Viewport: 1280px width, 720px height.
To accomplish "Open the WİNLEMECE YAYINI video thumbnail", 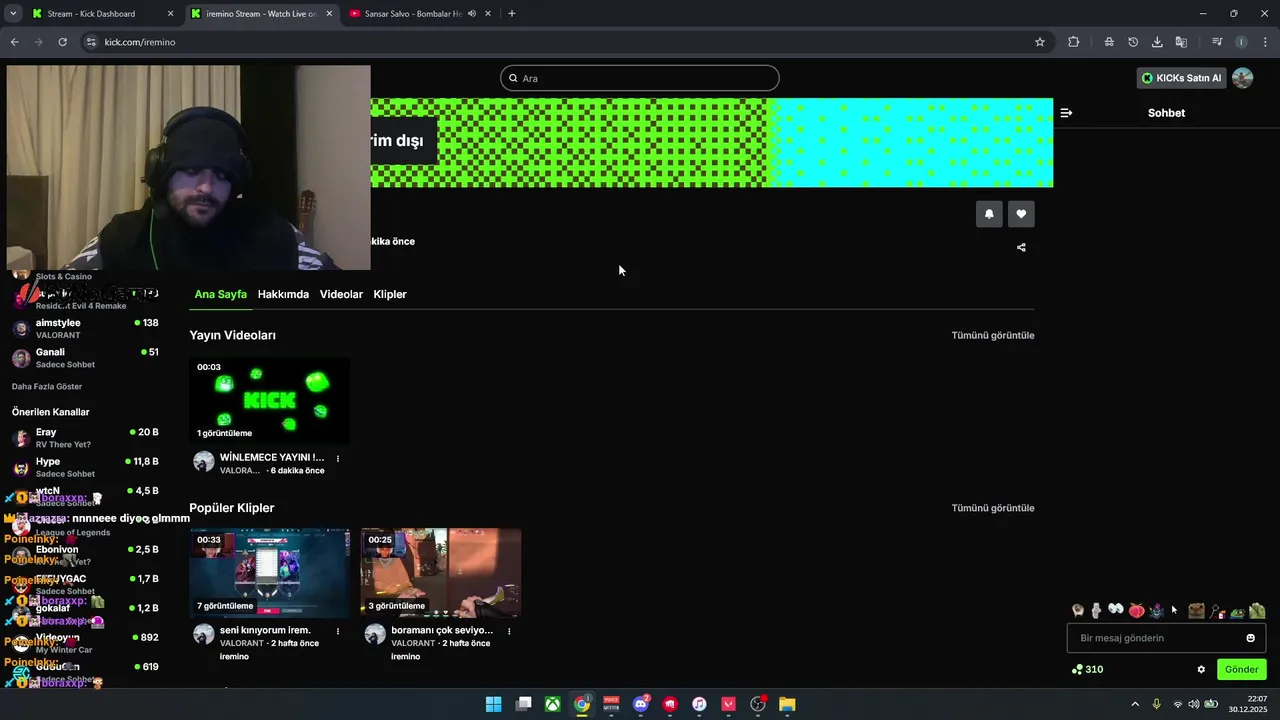I will click(270, 400).
